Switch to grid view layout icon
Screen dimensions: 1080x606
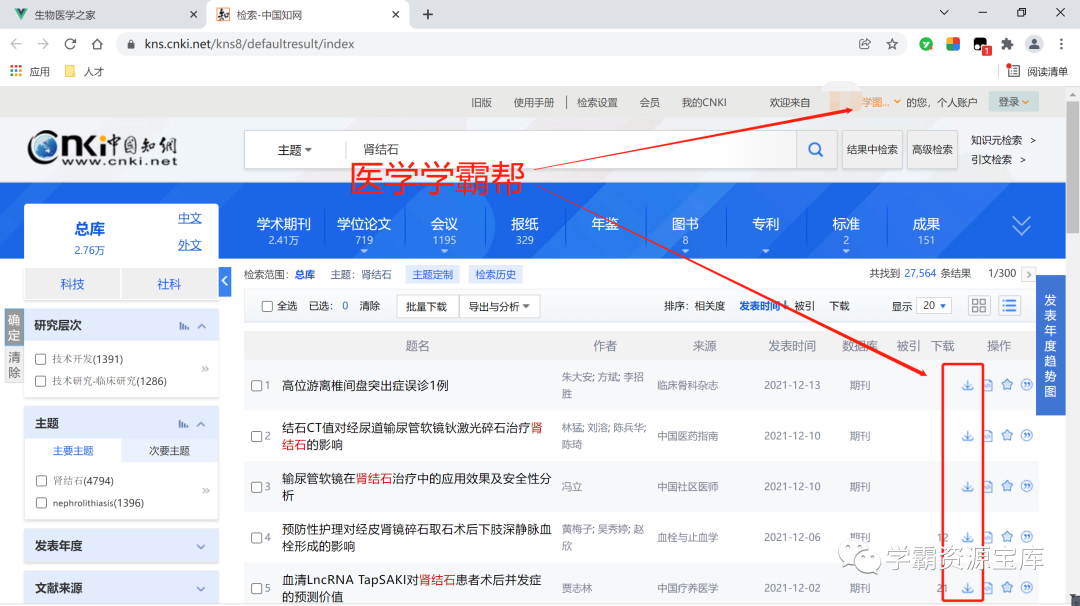point(979,306)
